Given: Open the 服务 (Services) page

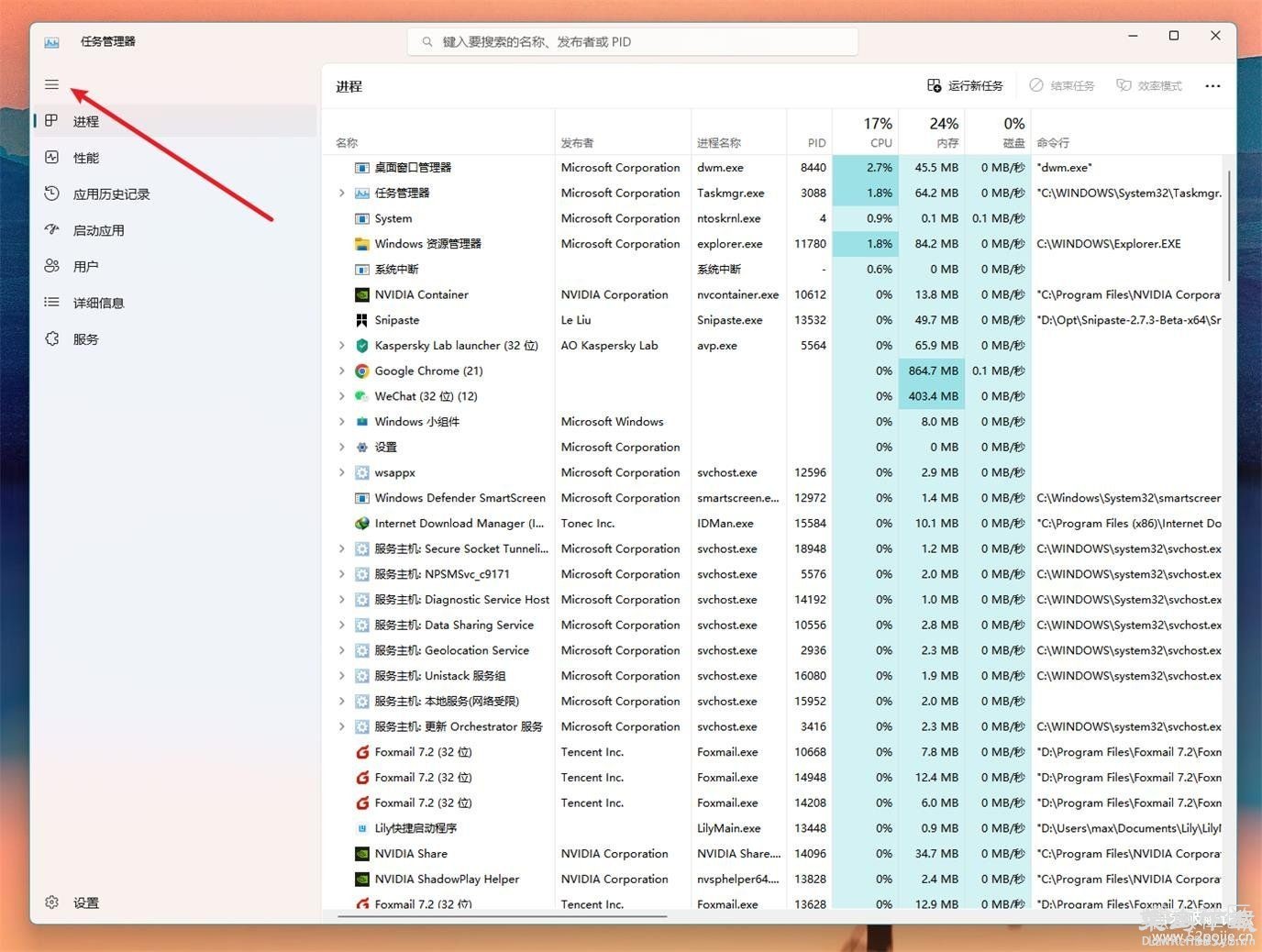Looking at the screenshot, I should click(x=176, y=338).
